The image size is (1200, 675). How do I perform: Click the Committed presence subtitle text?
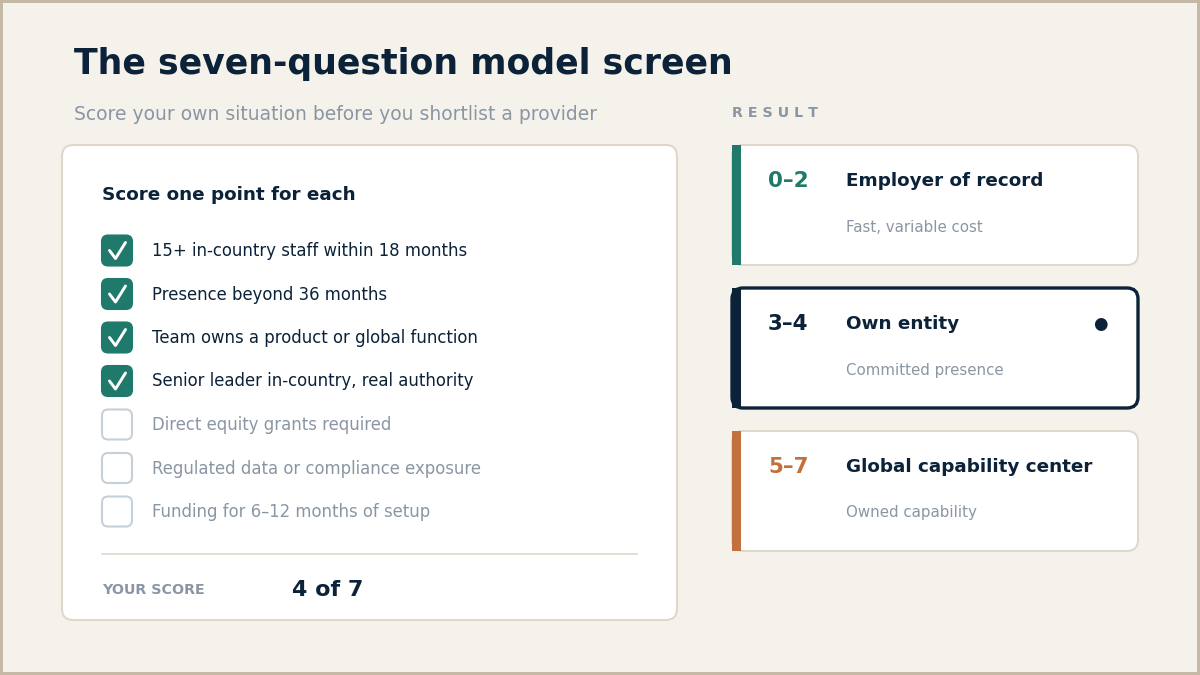click(x=925, y=370)
